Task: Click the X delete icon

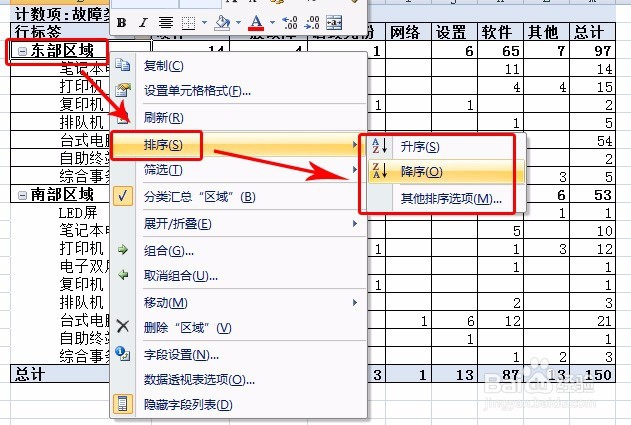Action: click(x=123, y=326)
